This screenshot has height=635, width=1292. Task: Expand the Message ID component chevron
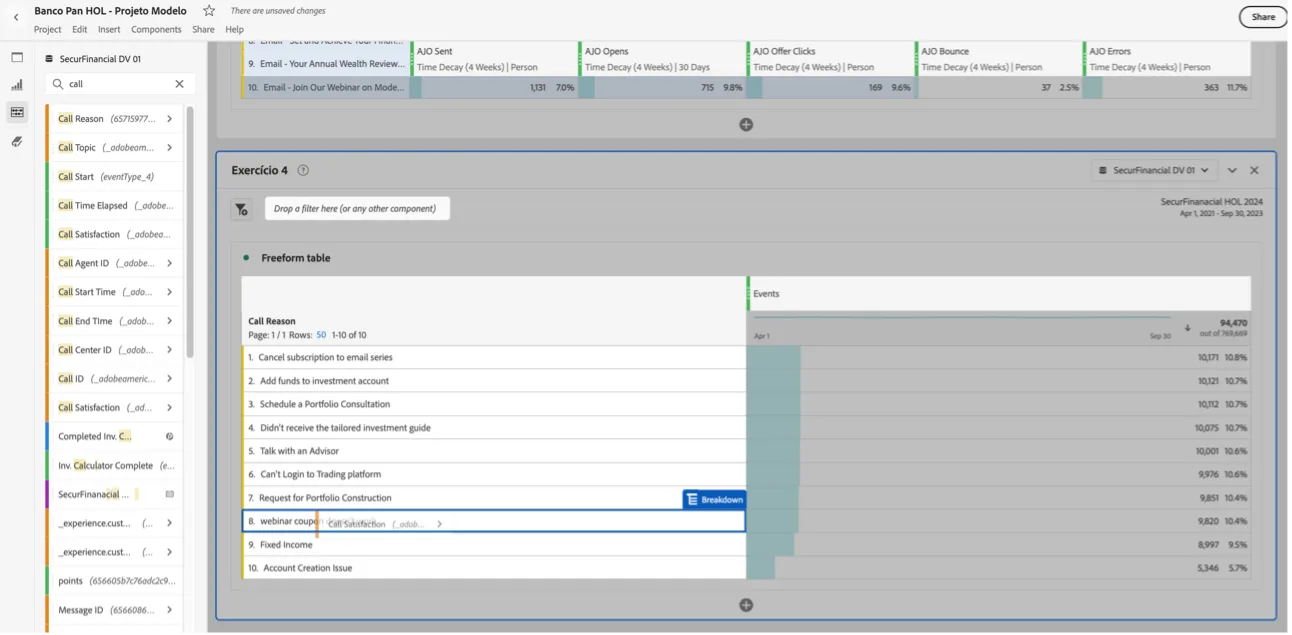click(x=169, y=610)
